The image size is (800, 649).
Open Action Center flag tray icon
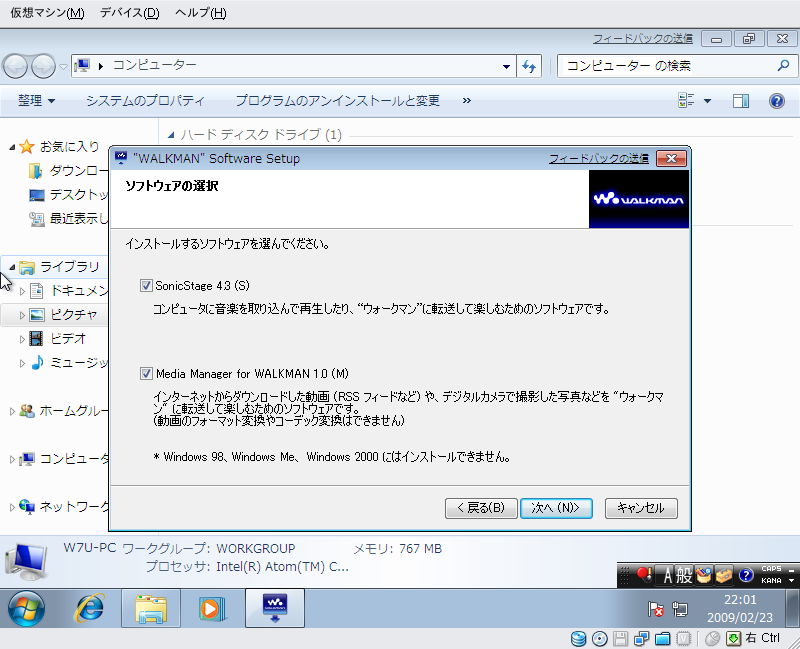655,609
